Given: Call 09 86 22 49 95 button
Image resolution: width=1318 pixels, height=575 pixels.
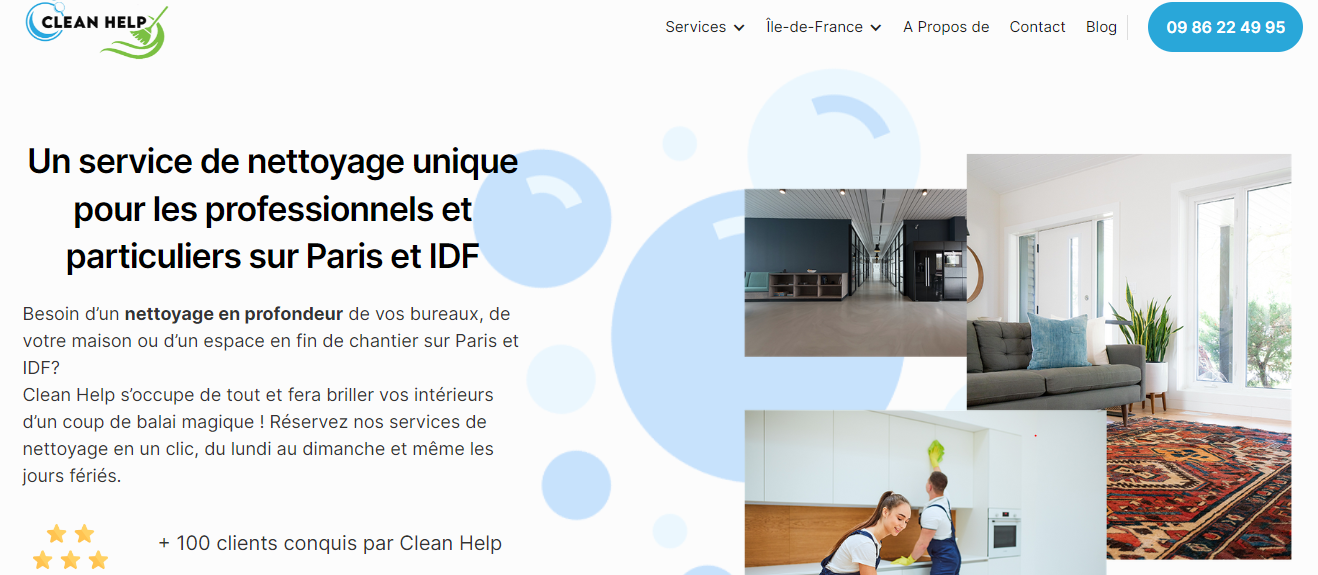Looking at the screenshot, I should pos(1225,27).
